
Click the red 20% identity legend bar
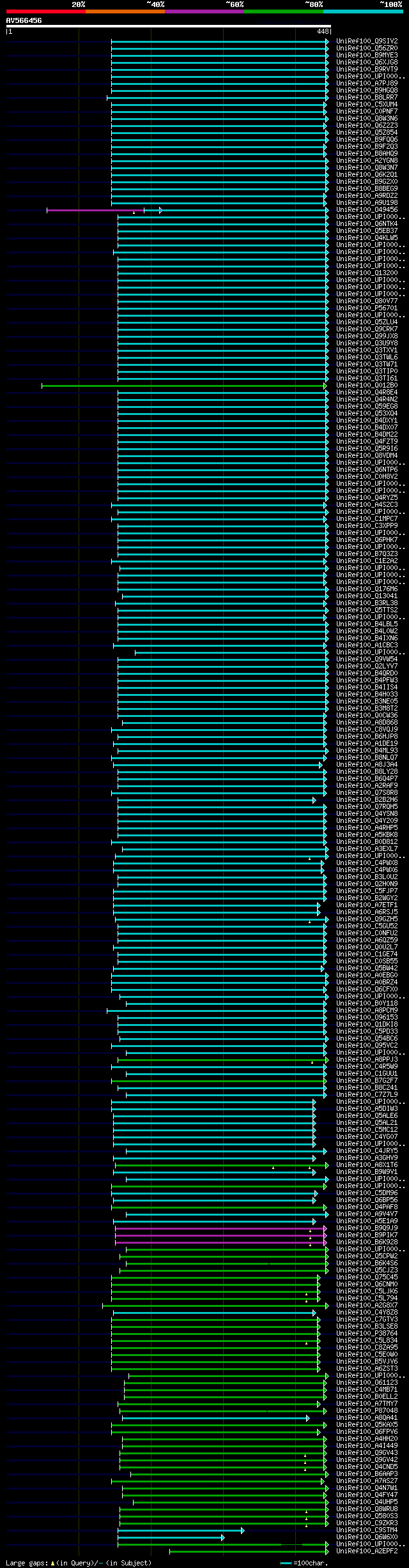pos(45,11)
